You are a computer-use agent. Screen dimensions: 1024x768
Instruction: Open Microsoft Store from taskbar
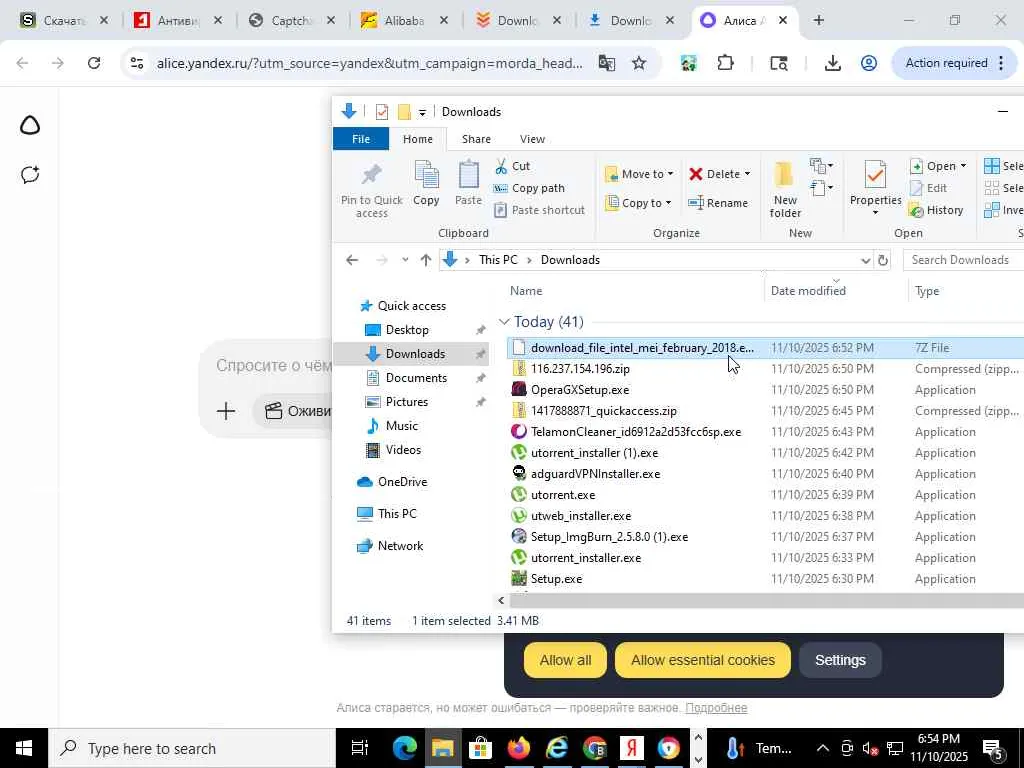click(x=481, y=748)
